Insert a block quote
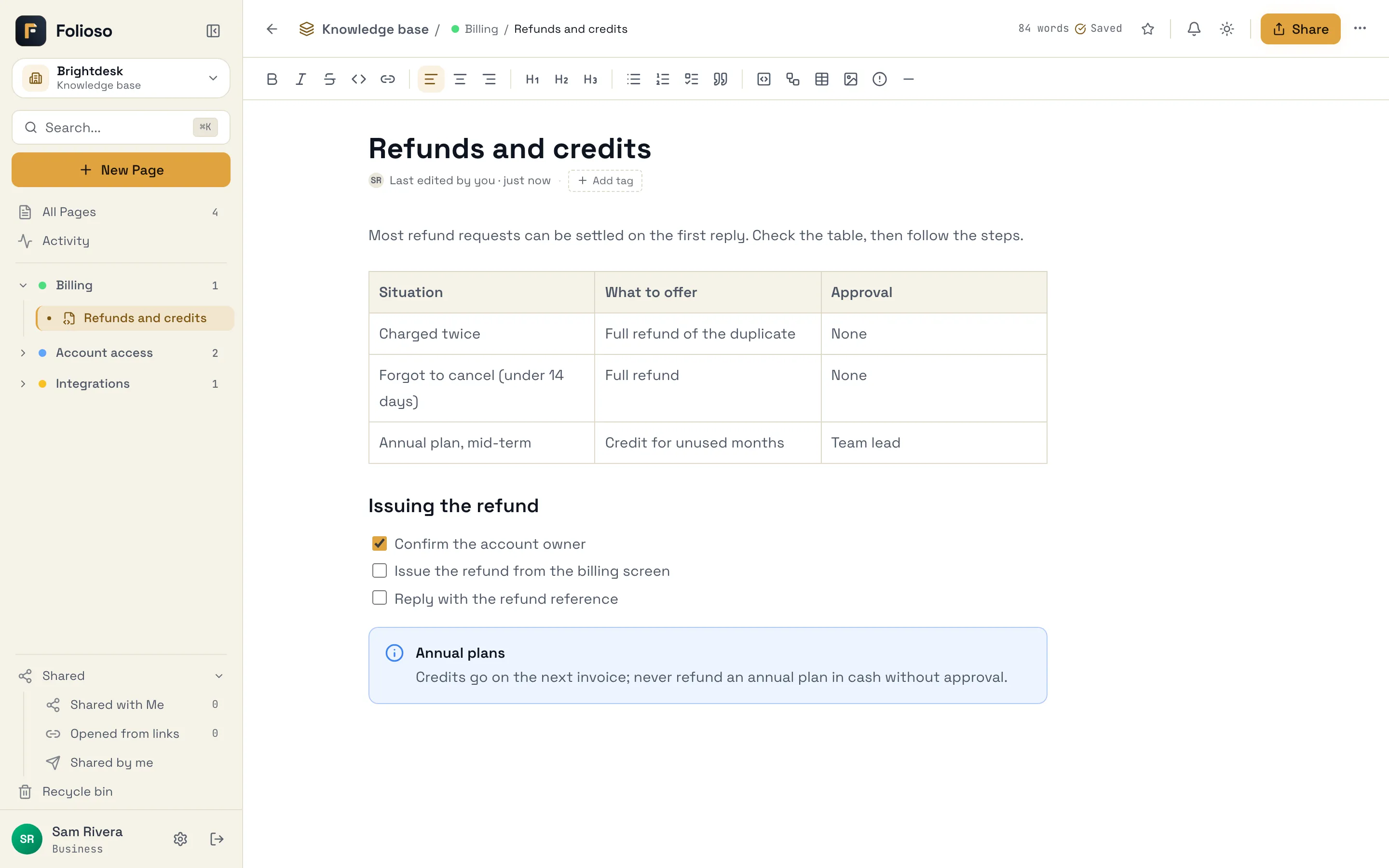This screenshot has width=1389, height=868. click(721, 79)
